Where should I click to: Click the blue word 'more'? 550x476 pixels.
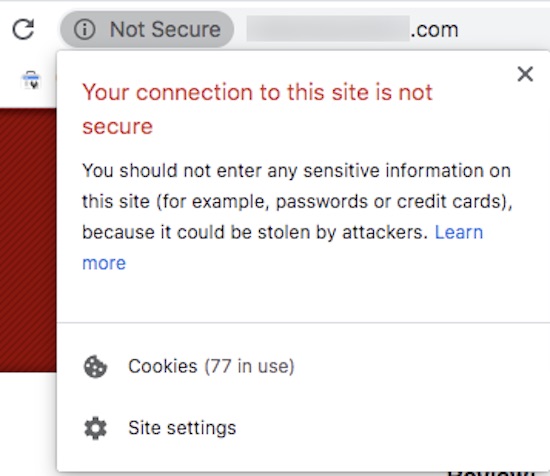[104, 263]
